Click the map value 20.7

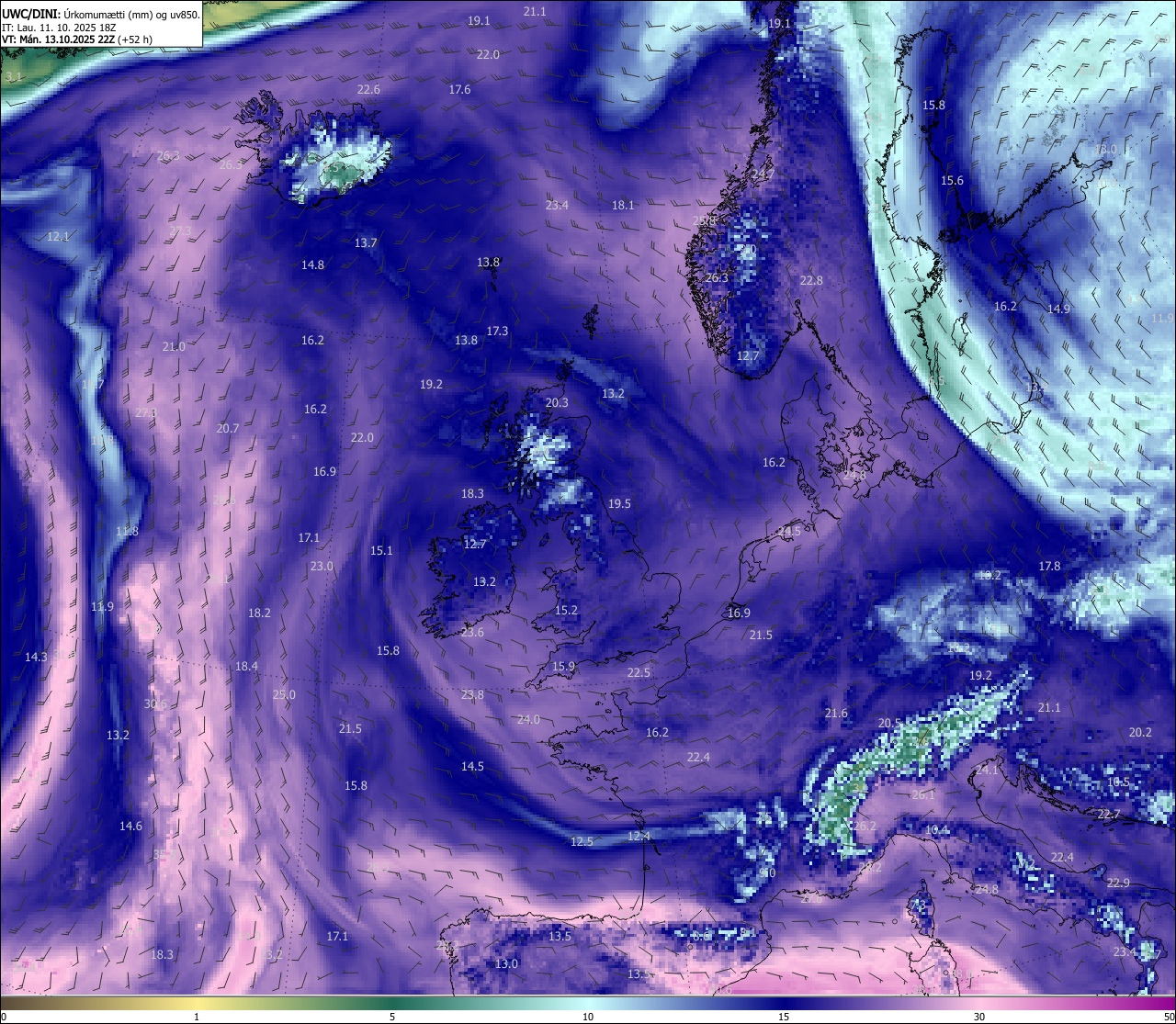pos(228,428)
